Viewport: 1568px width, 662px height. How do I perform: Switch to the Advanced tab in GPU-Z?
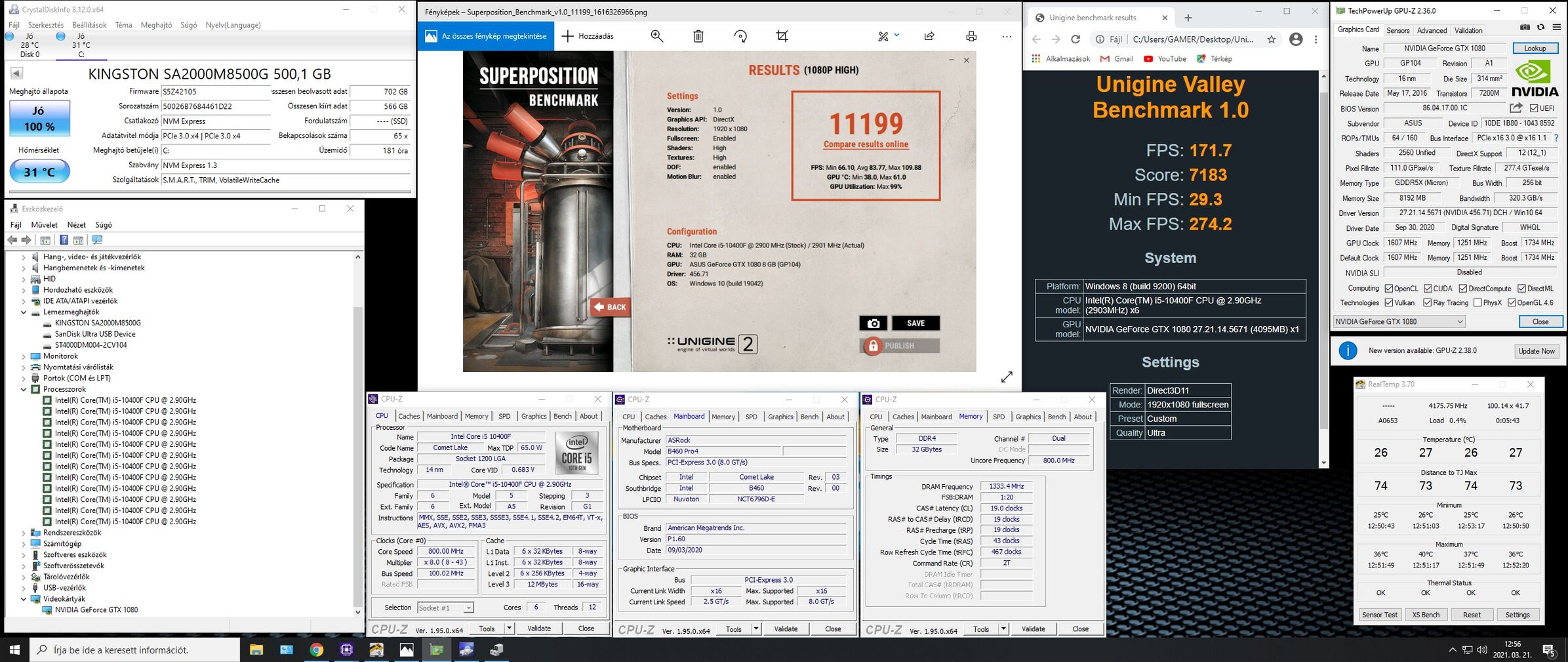click(1432, 30)
